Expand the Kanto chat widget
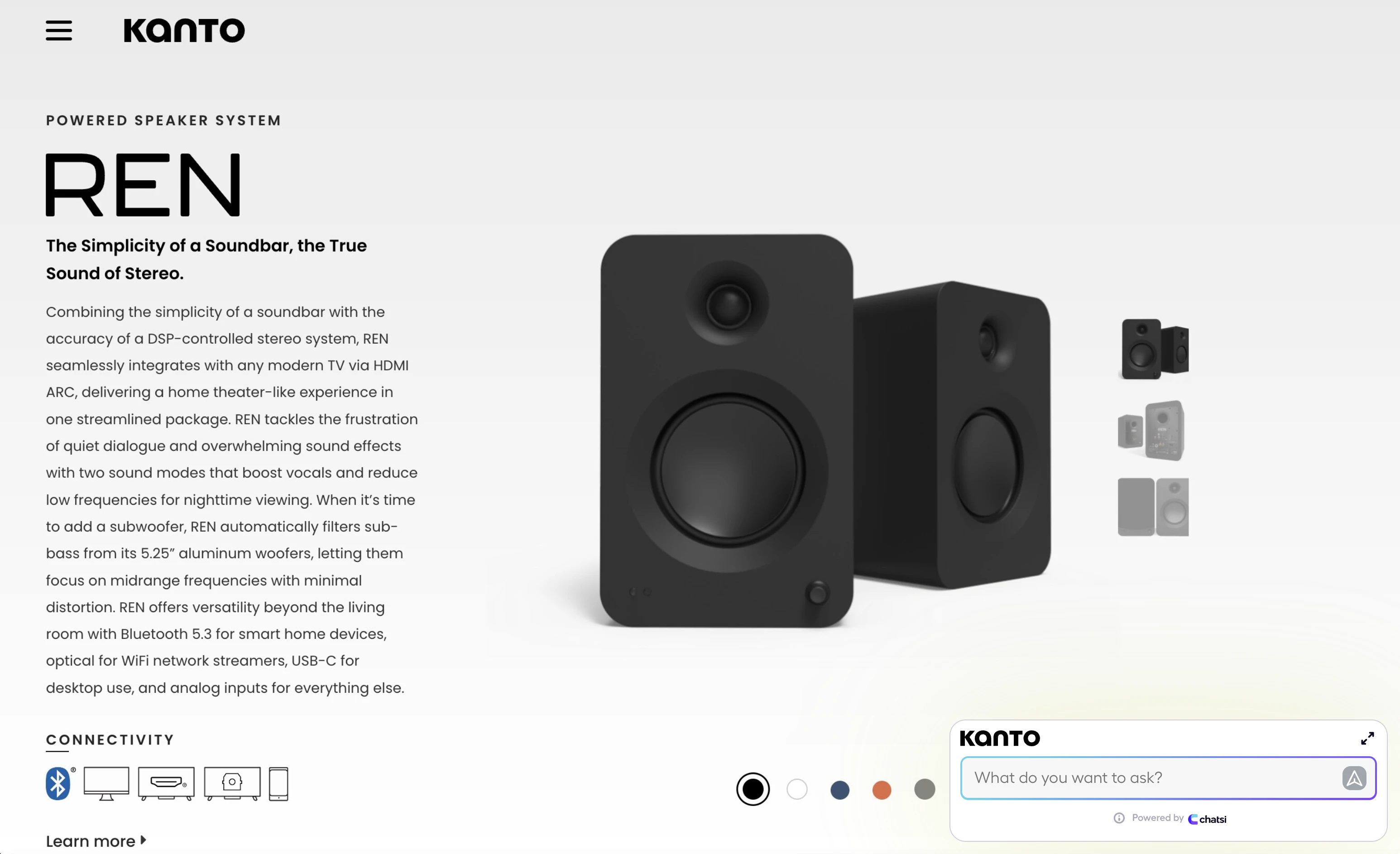This screenshot has width=1400, height=854. (1367, 738)
